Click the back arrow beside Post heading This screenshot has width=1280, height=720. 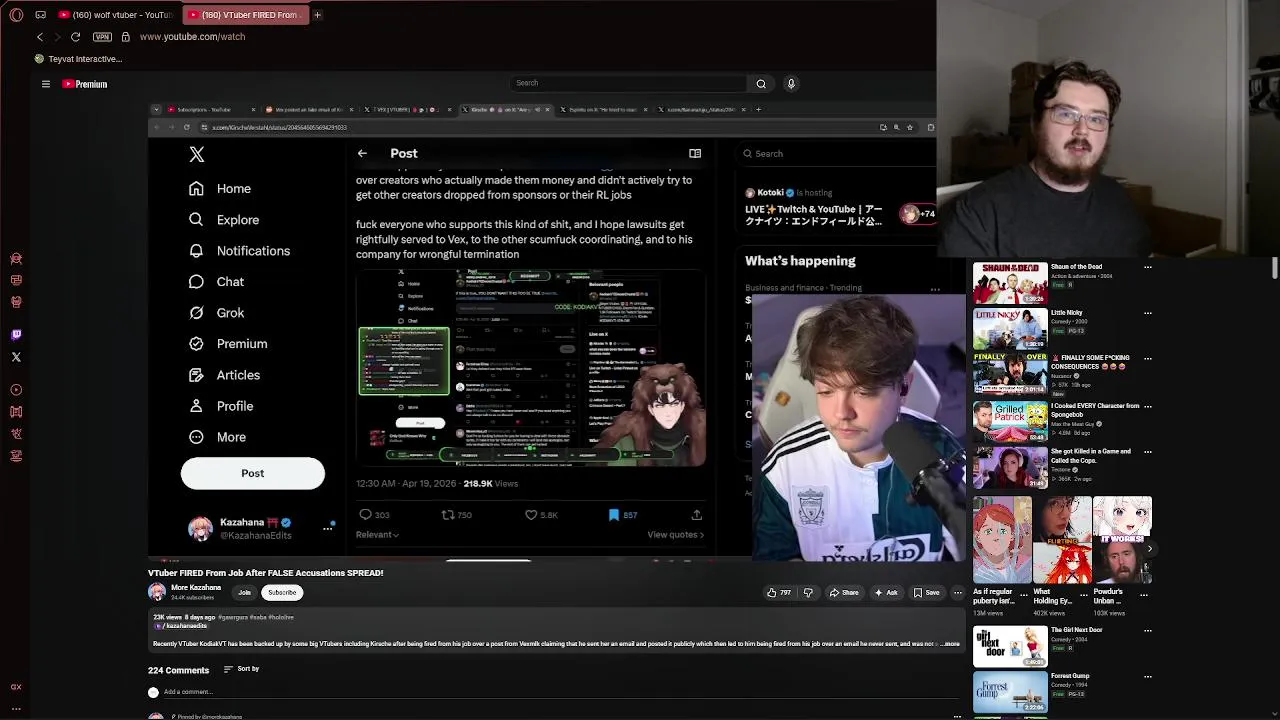click(x=362, y=153)
